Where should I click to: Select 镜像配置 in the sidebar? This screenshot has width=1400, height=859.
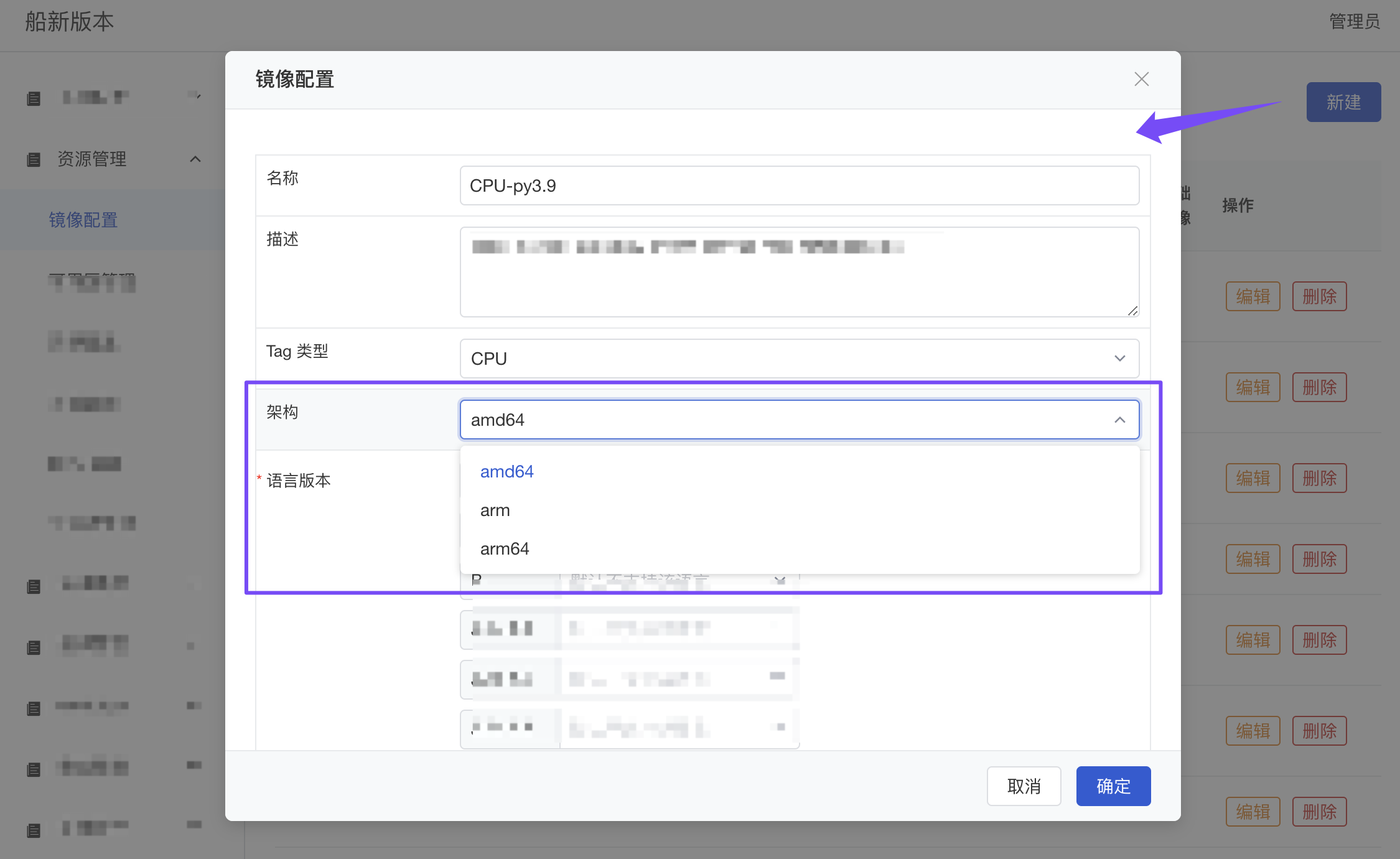tap(83, 220)
